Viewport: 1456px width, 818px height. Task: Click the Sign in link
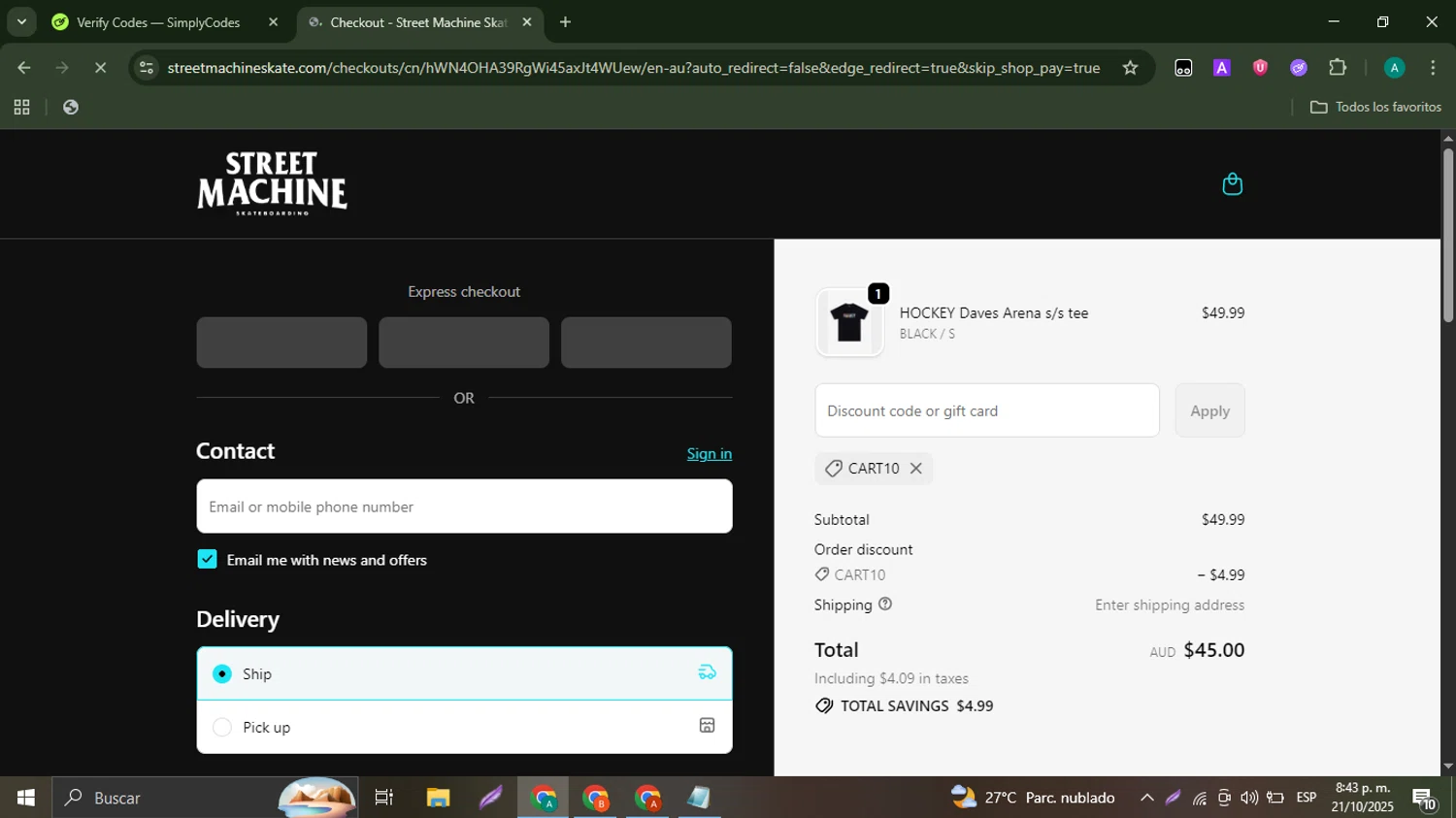709,453
